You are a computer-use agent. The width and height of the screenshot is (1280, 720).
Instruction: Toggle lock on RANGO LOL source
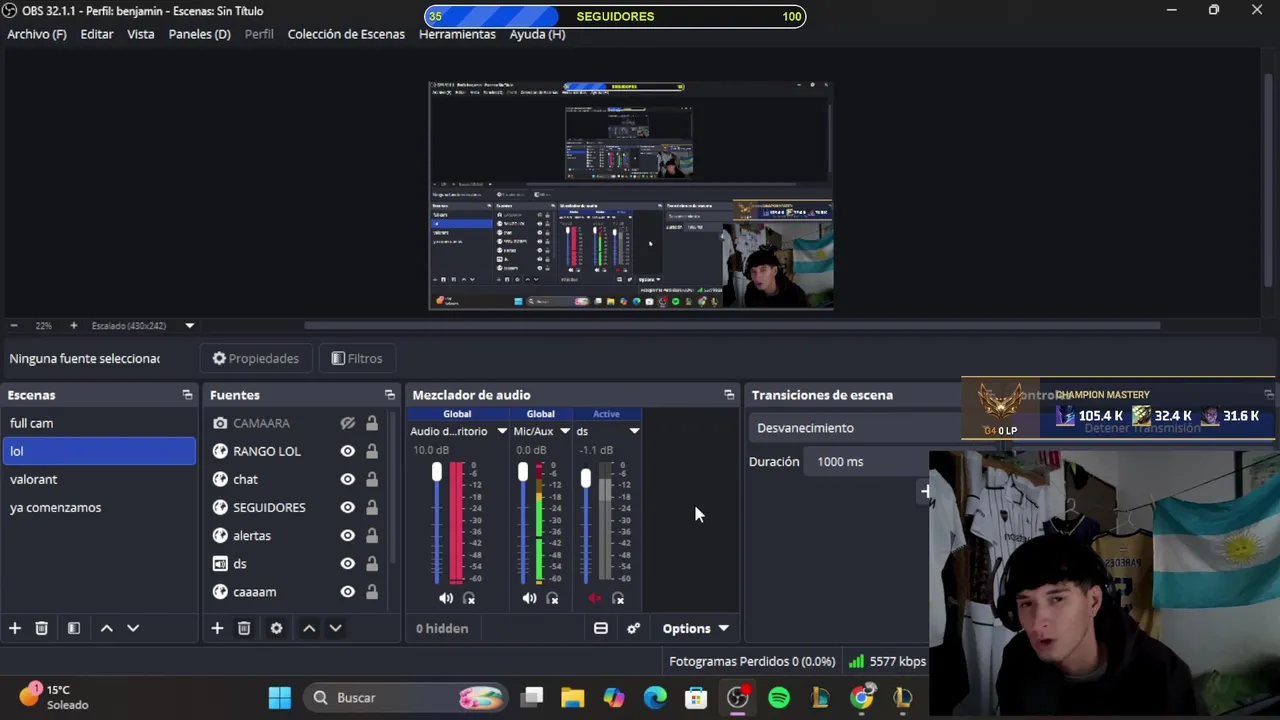(x=372, y=451)
